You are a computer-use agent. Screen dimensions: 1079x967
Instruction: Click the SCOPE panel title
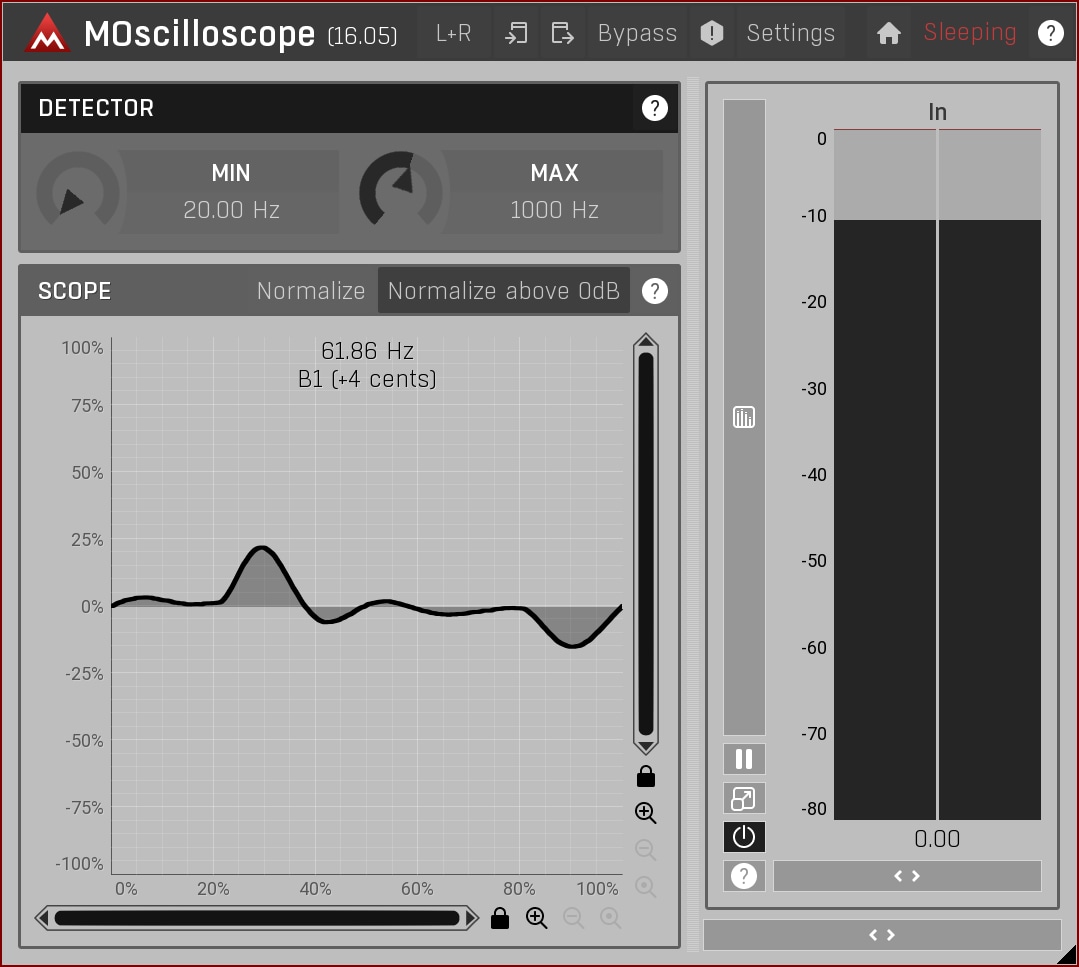click(x=74, y=291)
